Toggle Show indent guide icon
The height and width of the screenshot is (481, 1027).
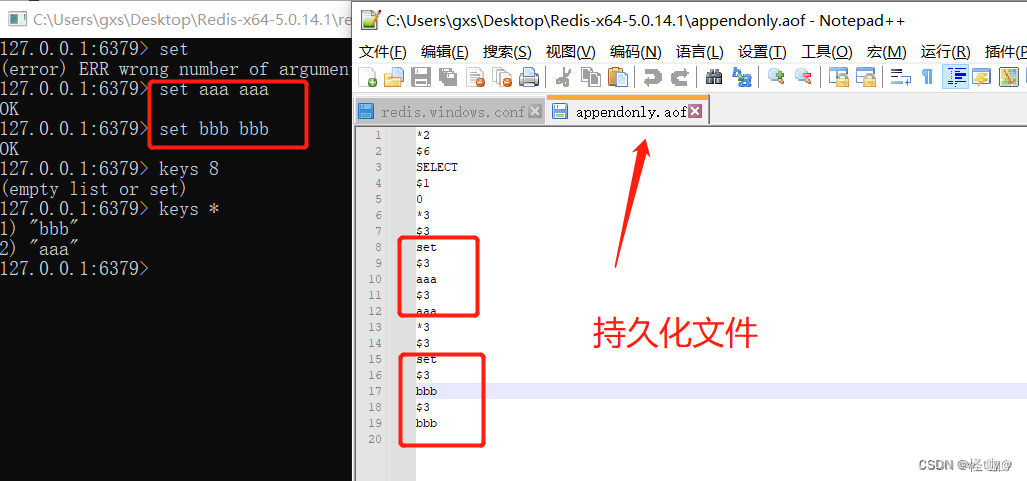tap(955, 77)
